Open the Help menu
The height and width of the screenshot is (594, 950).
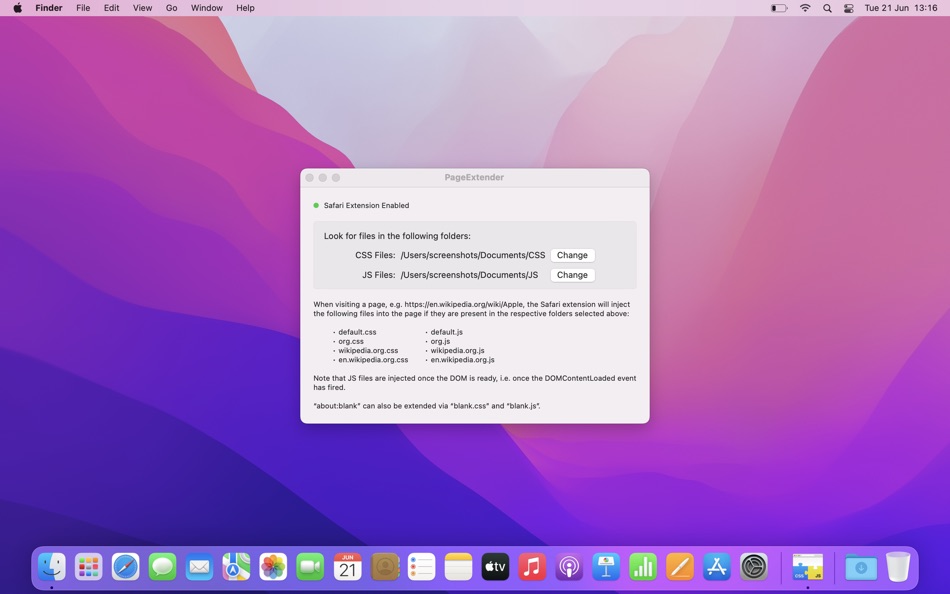pos(245,8)
